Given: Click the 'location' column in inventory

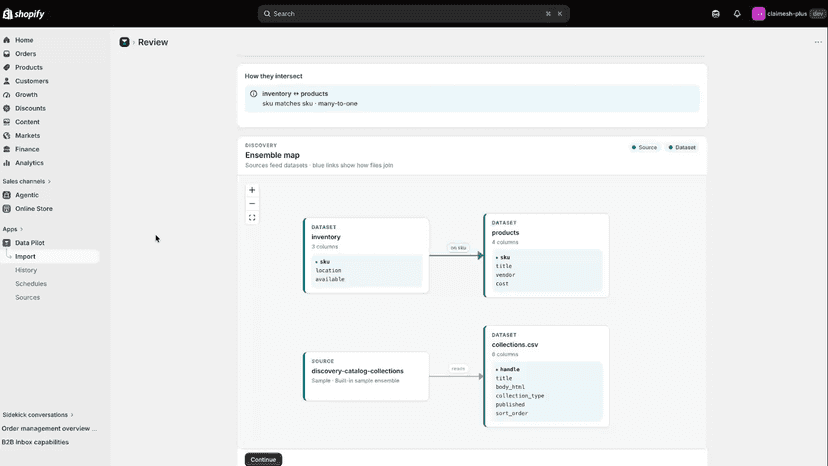Looking at the screenshot, I should coord(328,271).
